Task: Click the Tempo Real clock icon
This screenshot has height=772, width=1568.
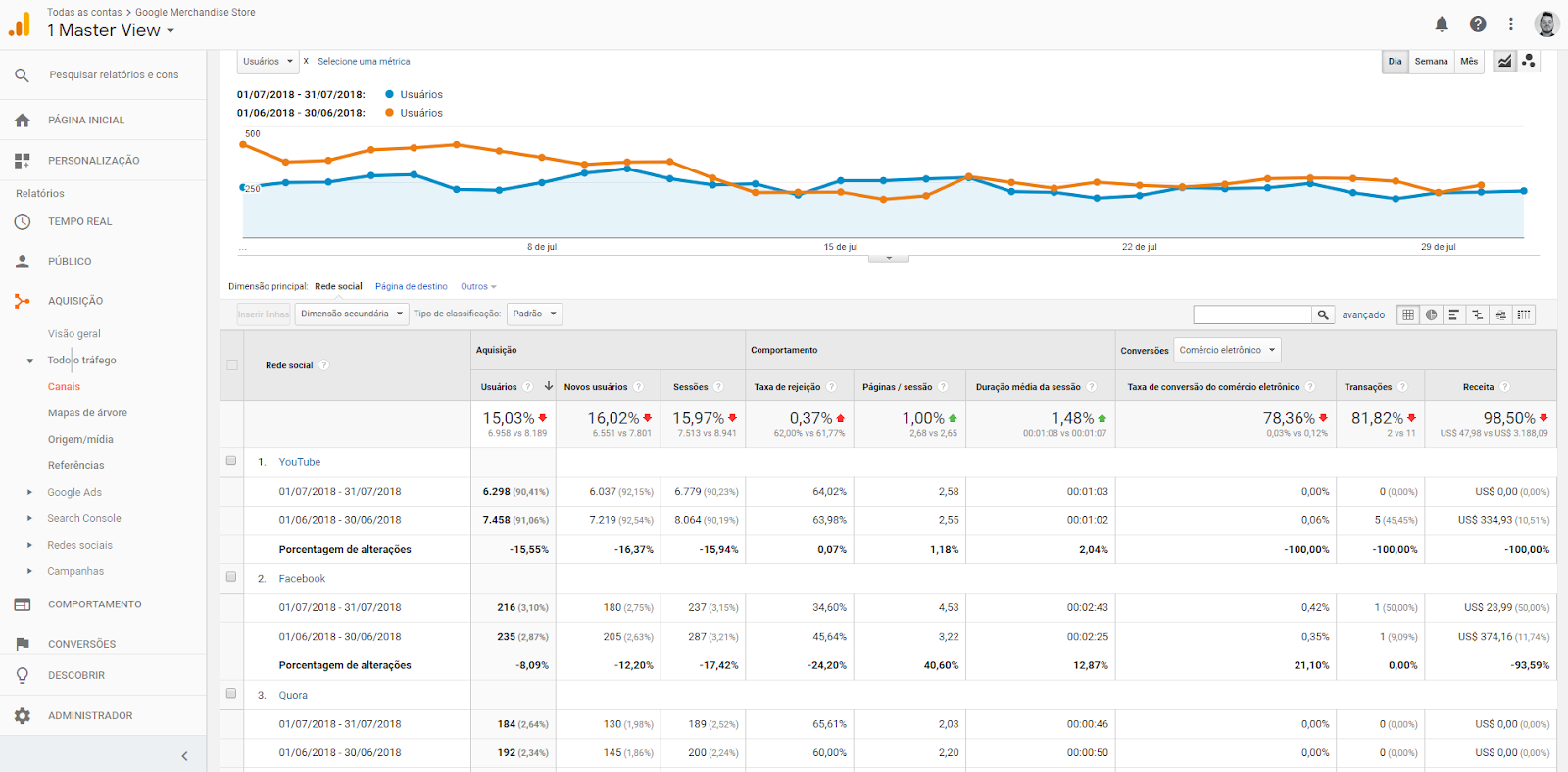Action: pyautogui.click(x=23, y=222)
